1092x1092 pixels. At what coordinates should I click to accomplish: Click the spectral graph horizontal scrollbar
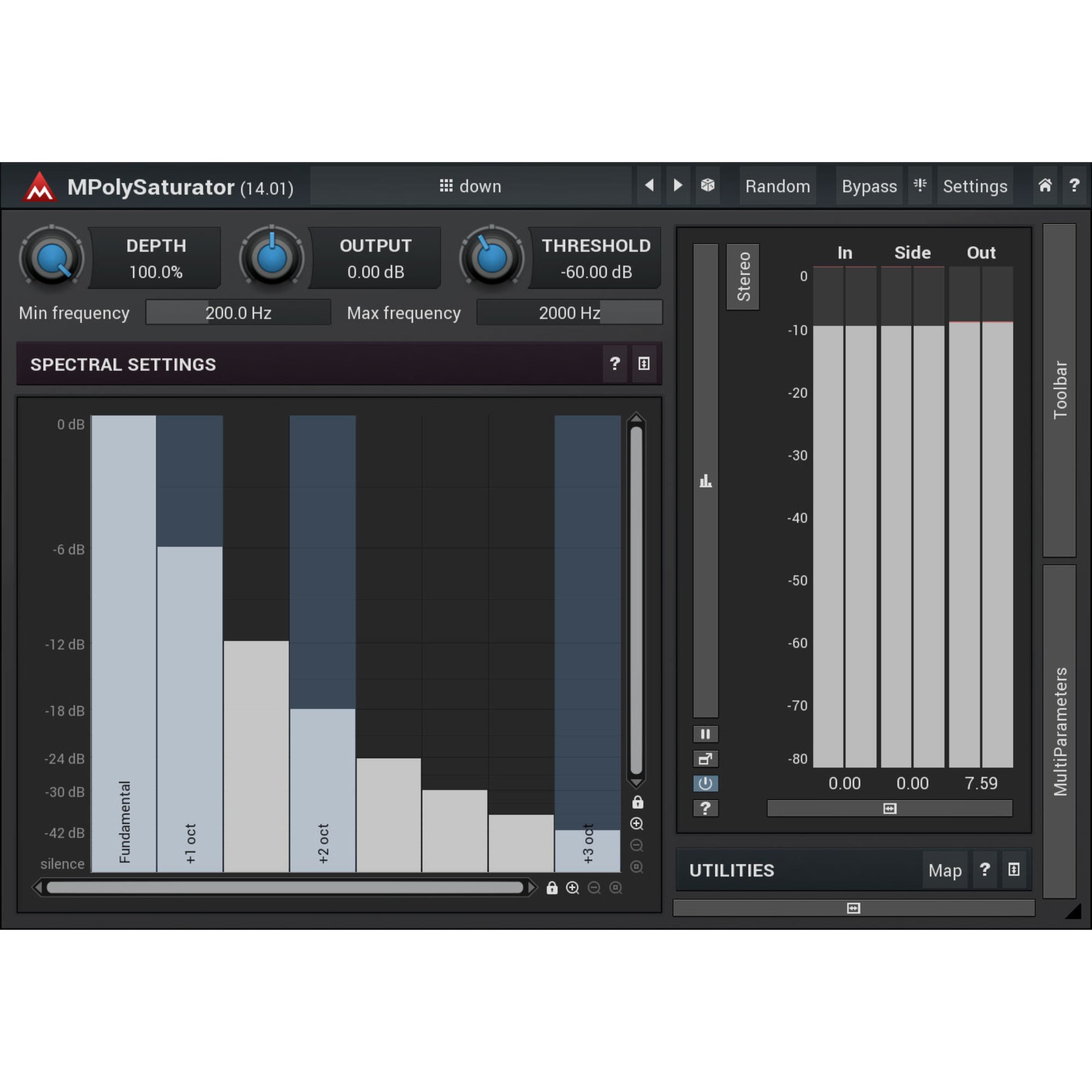[x=285, y=888]
